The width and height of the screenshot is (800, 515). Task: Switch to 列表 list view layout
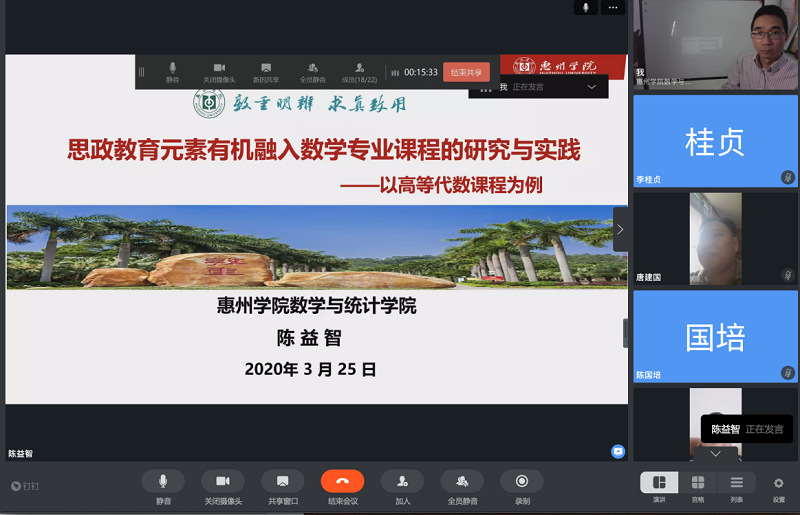[736, 484]
